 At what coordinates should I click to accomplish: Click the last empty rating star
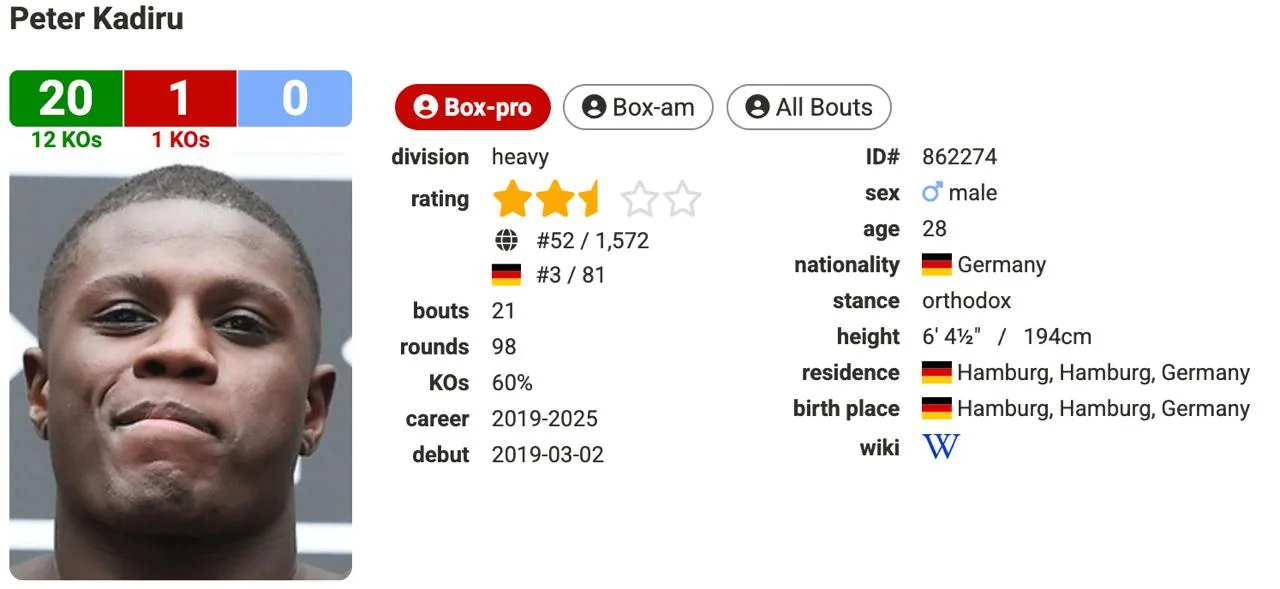pyautogui.click(x=682, y=199)
